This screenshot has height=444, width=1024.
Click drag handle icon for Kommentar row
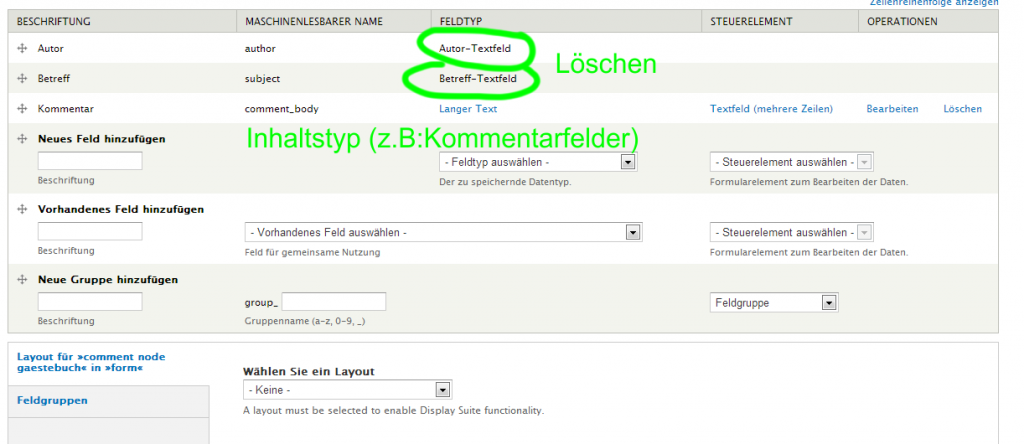pyautogui.click(x=22, y=109)
